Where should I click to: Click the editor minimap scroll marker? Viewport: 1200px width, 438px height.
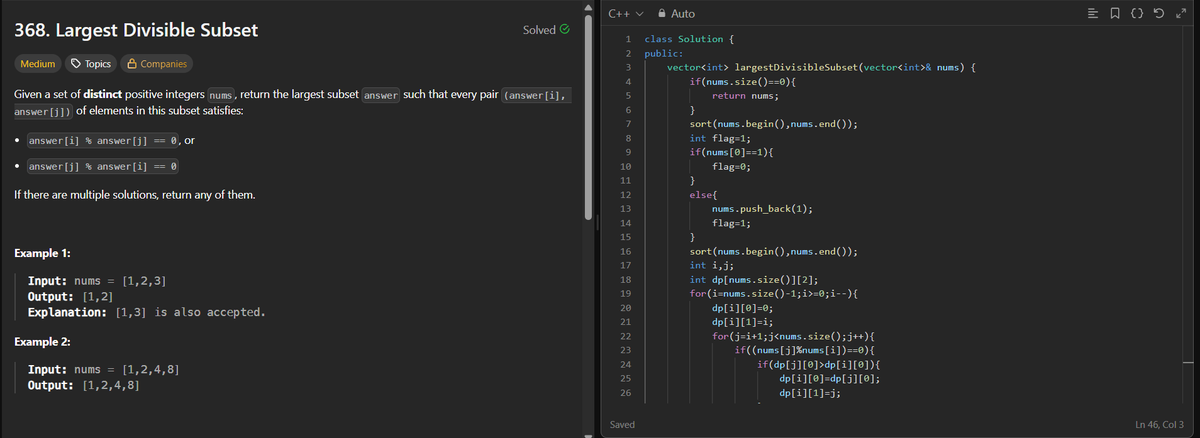pyautogui.click(x=1190, y=362)
